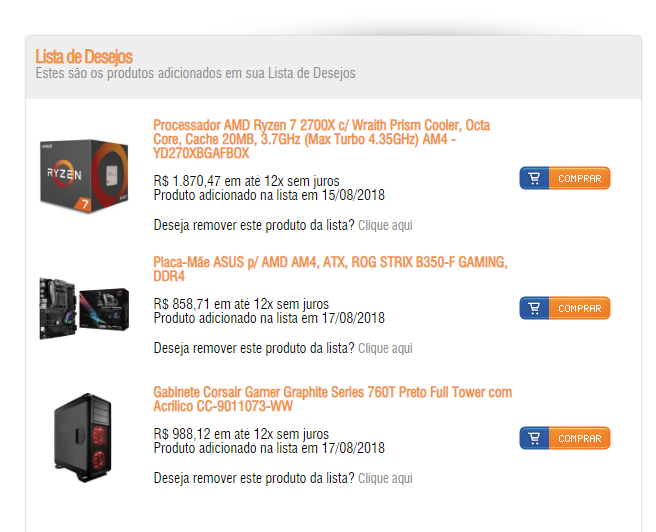This screenshot has height=532, width=656.
Task: Click the Lista de Desejos heading
Action: (x=84, y=56)
